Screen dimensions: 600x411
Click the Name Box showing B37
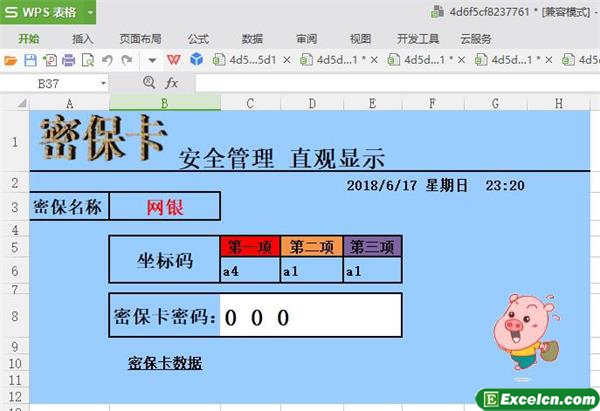tap(49, 83)
